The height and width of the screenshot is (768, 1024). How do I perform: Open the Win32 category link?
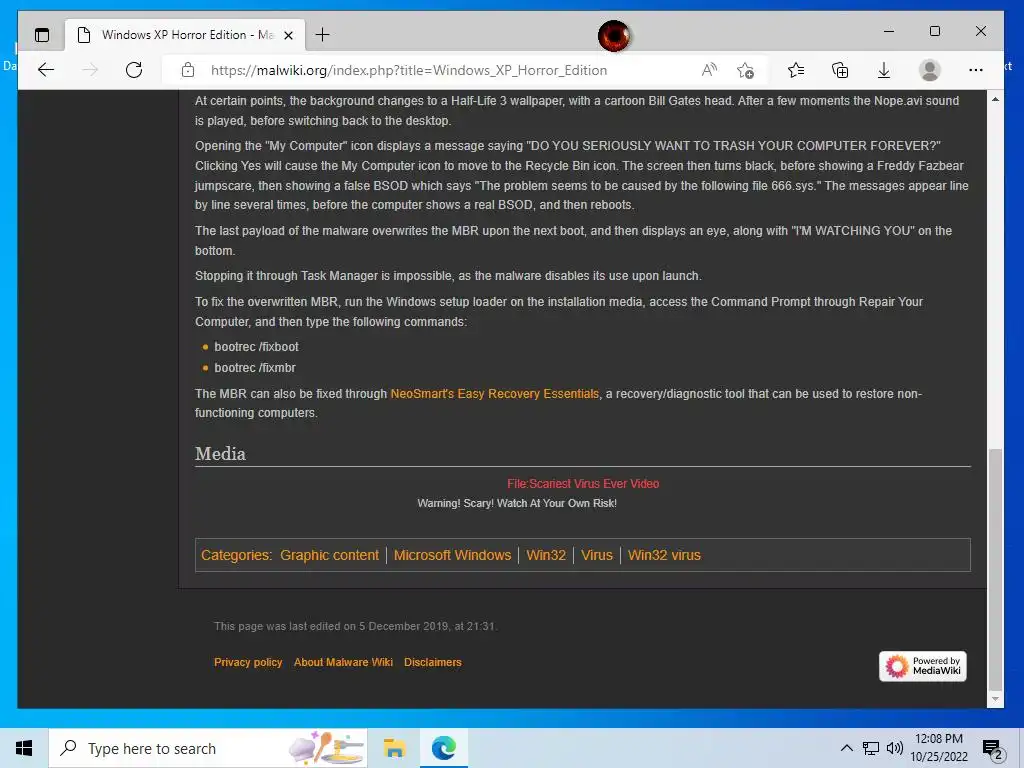(x=546, y=555)
